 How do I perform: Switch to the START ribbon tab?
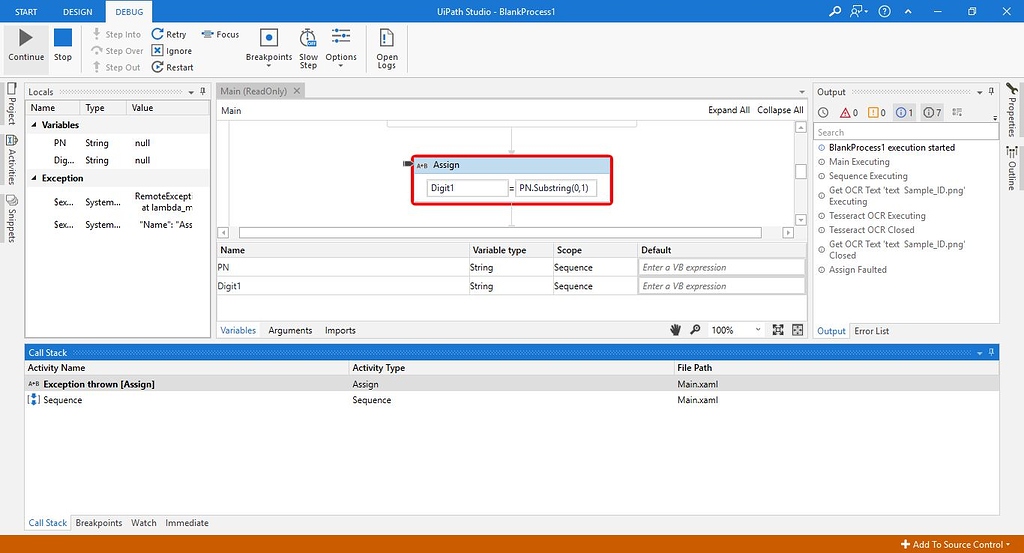point(26,12)
